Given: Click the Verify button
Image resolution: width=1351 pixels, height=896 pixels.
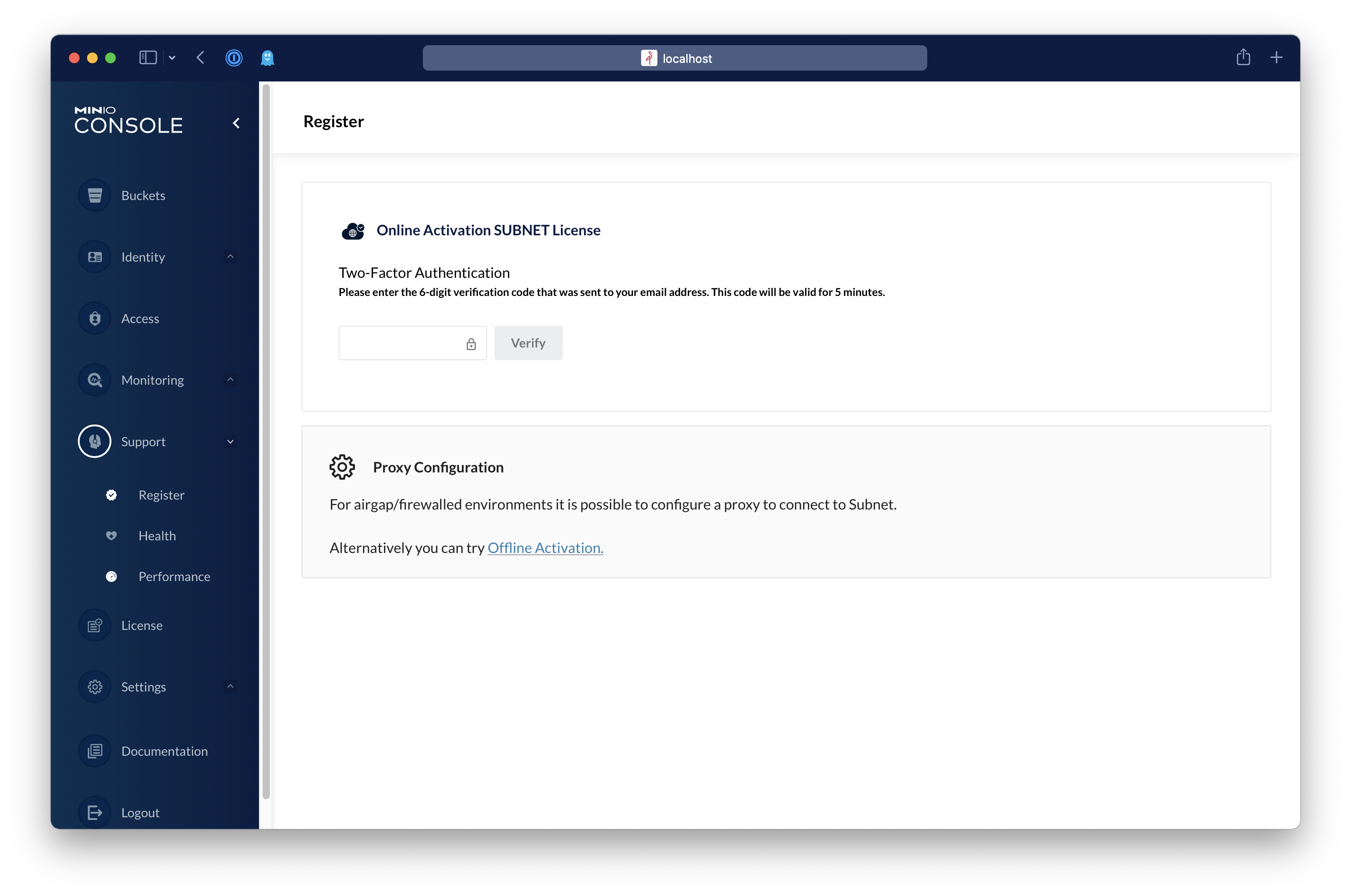Looking at the screenshot, I should point(528,343).
